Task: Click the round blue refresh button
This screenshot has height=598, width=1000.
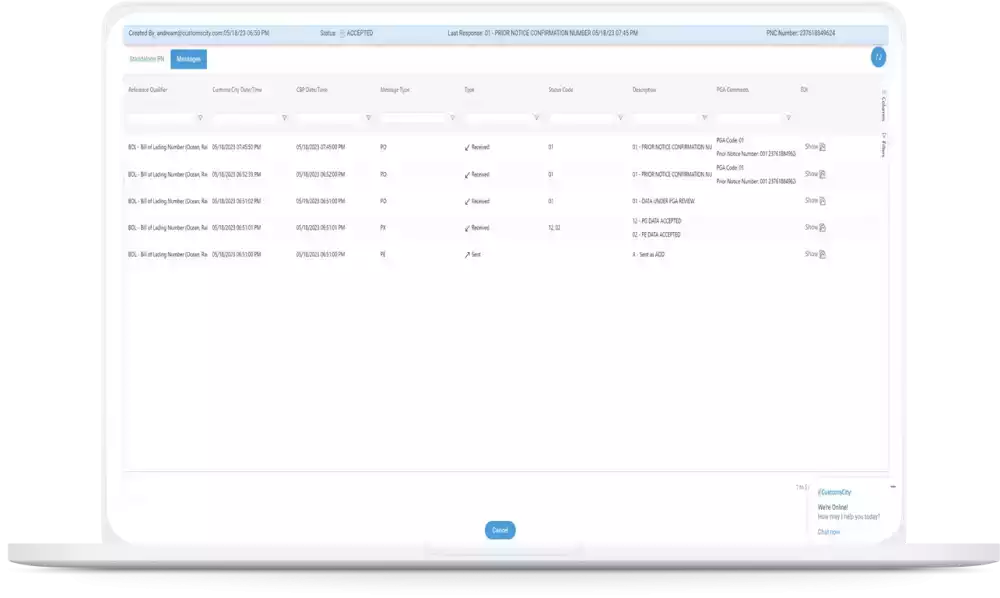Action: [878, 57]
